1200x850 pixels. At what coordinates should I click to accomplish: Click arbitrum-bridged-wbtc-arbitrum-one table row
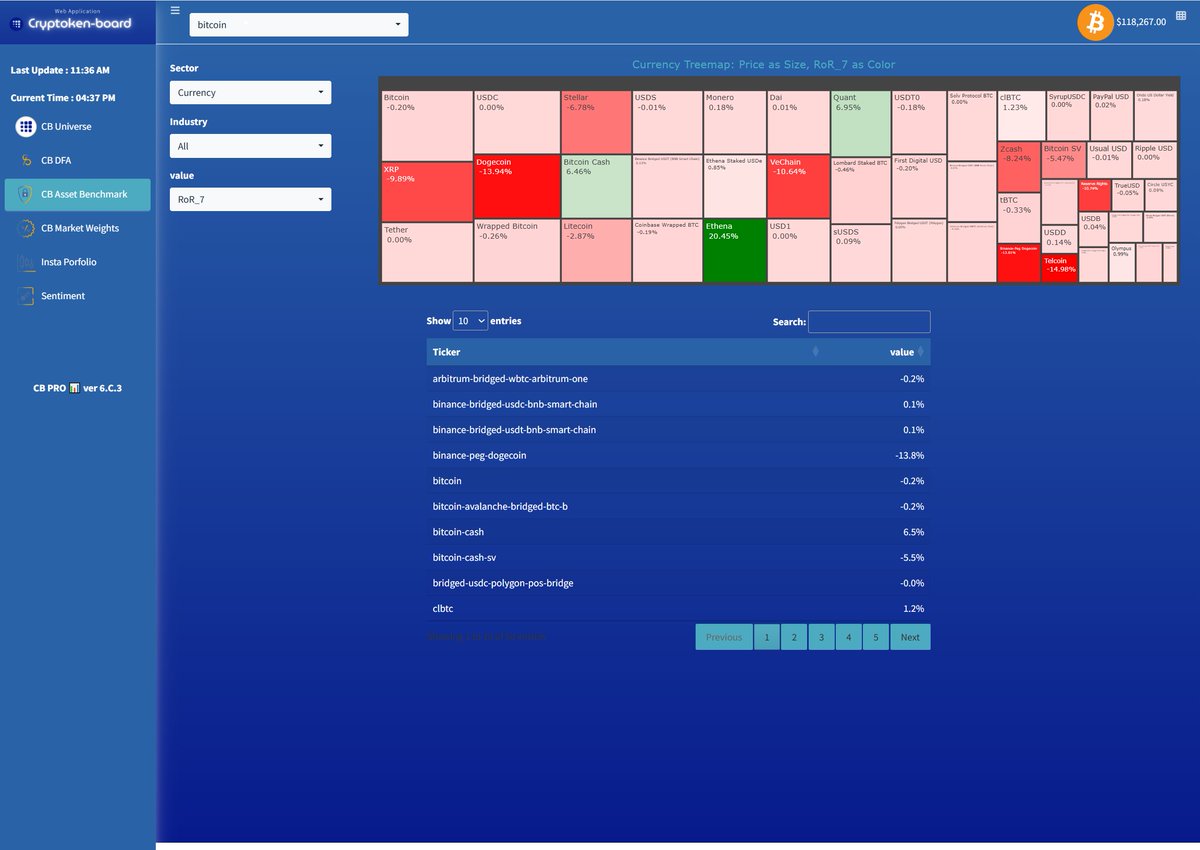[x=678, y=379]
